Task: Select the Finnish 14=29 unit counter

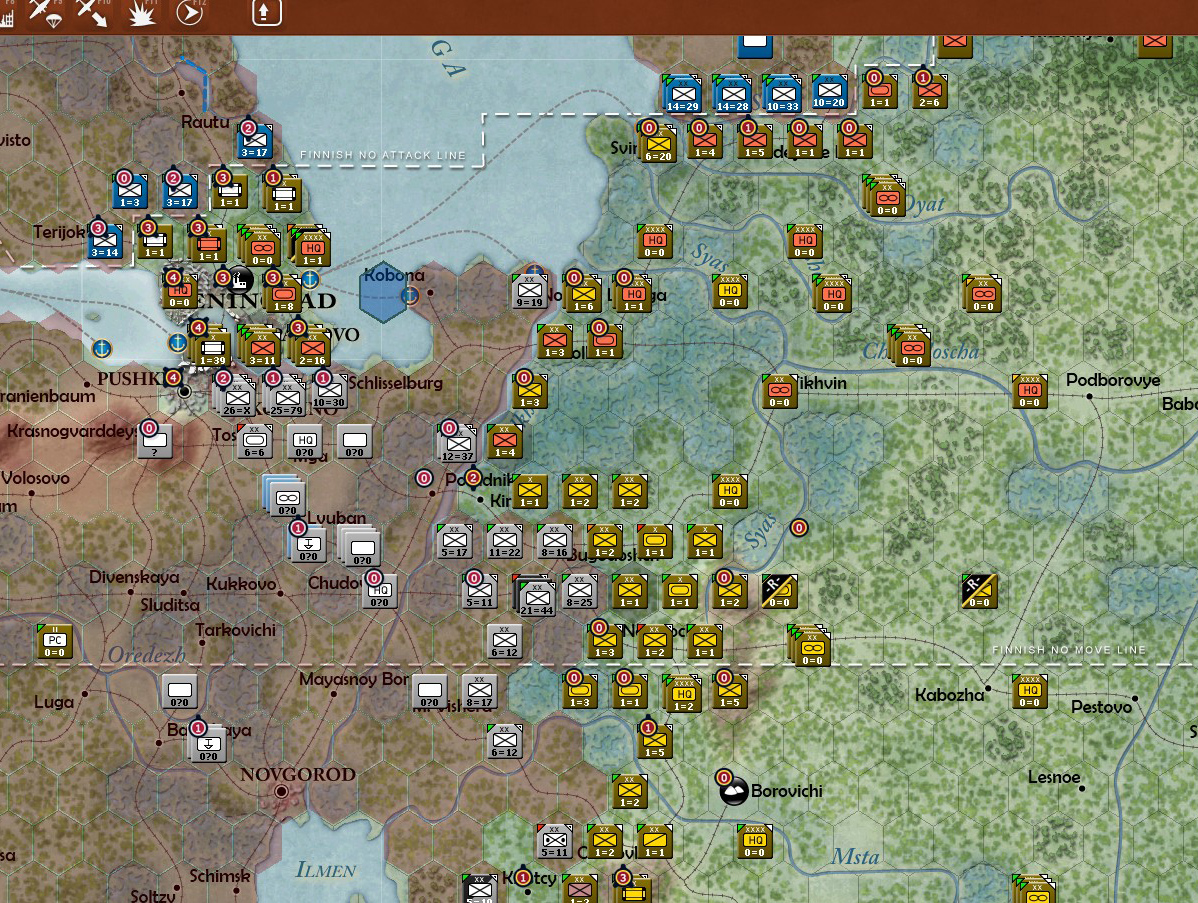Action: (682, 95)
